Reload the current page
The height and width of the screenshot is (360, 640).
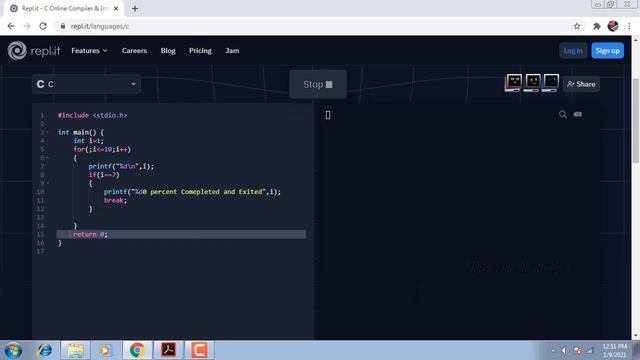coord(43,26)
